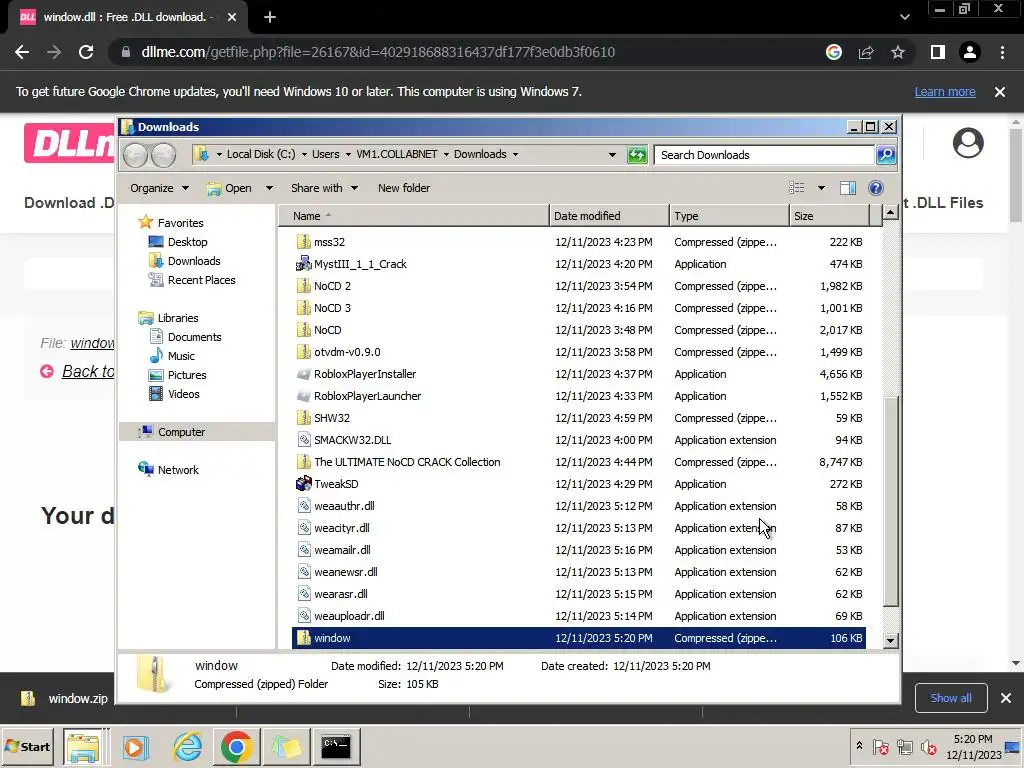Sort files by Name column
This screenshot has width=1024, height=768.
point(414,216)
